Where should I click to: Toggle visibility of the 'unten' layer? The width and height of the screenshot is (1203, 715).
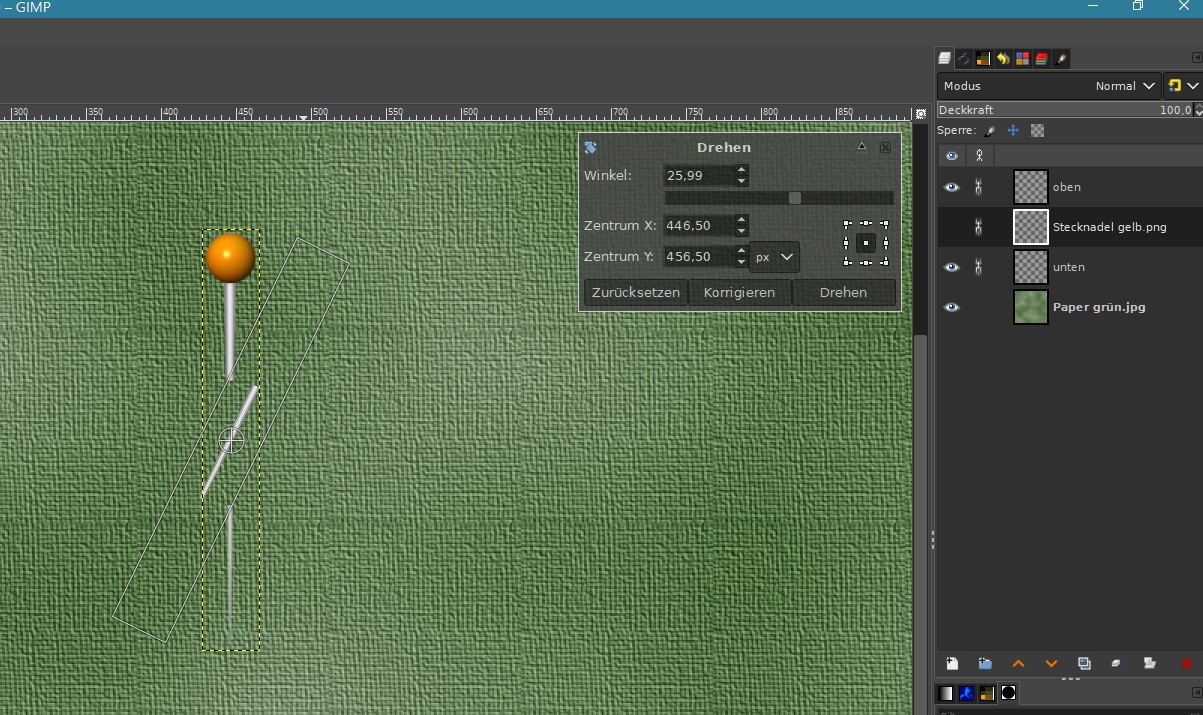pos(951,267)
